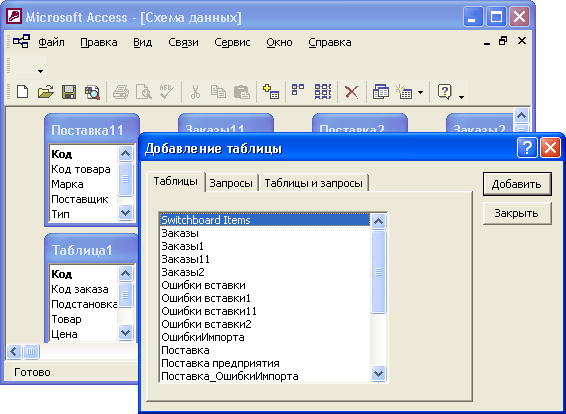The height and width of the screenshot is (414, 566).
Task: Click the Access key icon in title bar
Action: (x=14, y=17)
